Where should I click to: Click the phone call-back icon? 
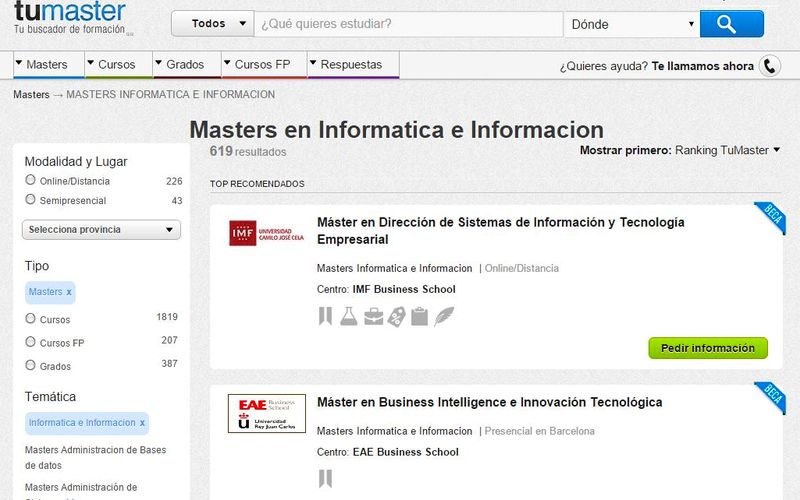click(x=769, y=66)
